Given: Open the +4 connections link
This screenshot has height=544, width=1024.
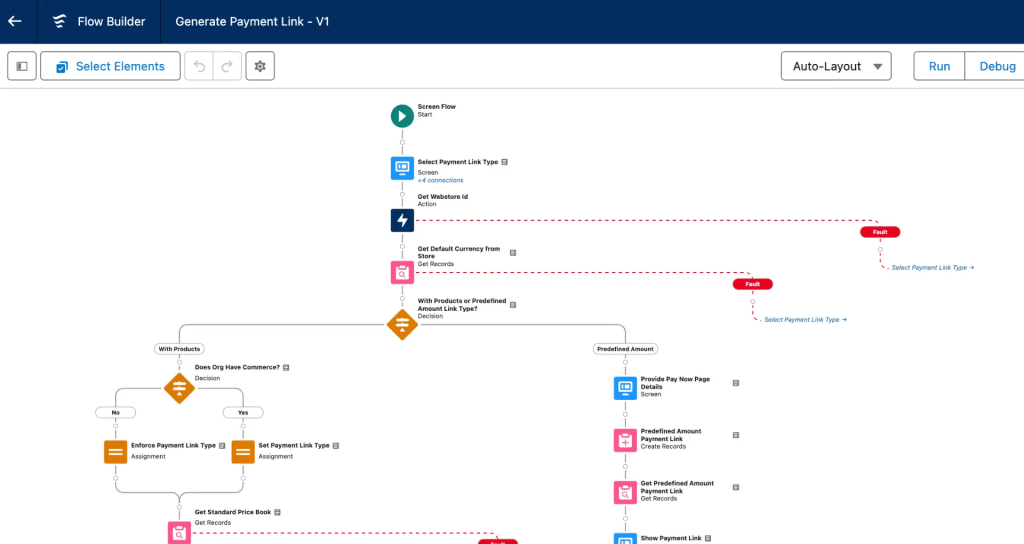Looking at the screenshot, I should [x=440, y=180].
